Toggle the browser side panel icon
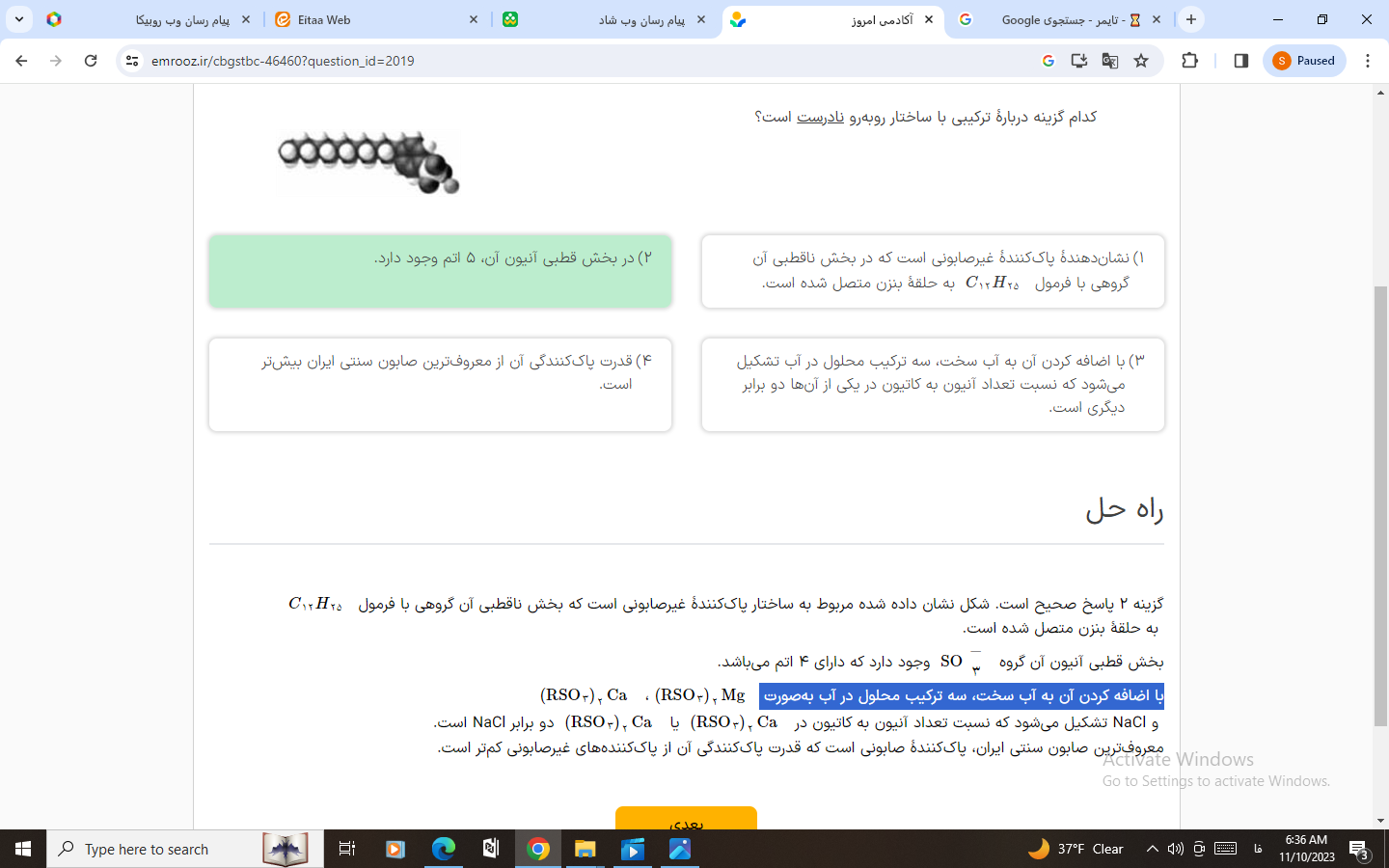This screenshot has width=1389, height=868. 1240,61
